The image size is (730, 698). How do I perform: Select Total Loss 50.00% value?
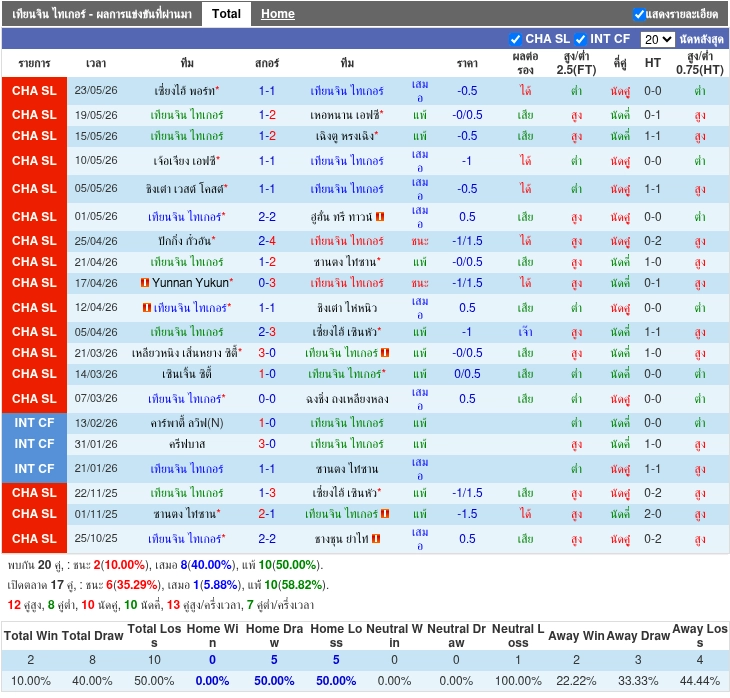pyautogui.click(x=154, y=681)
